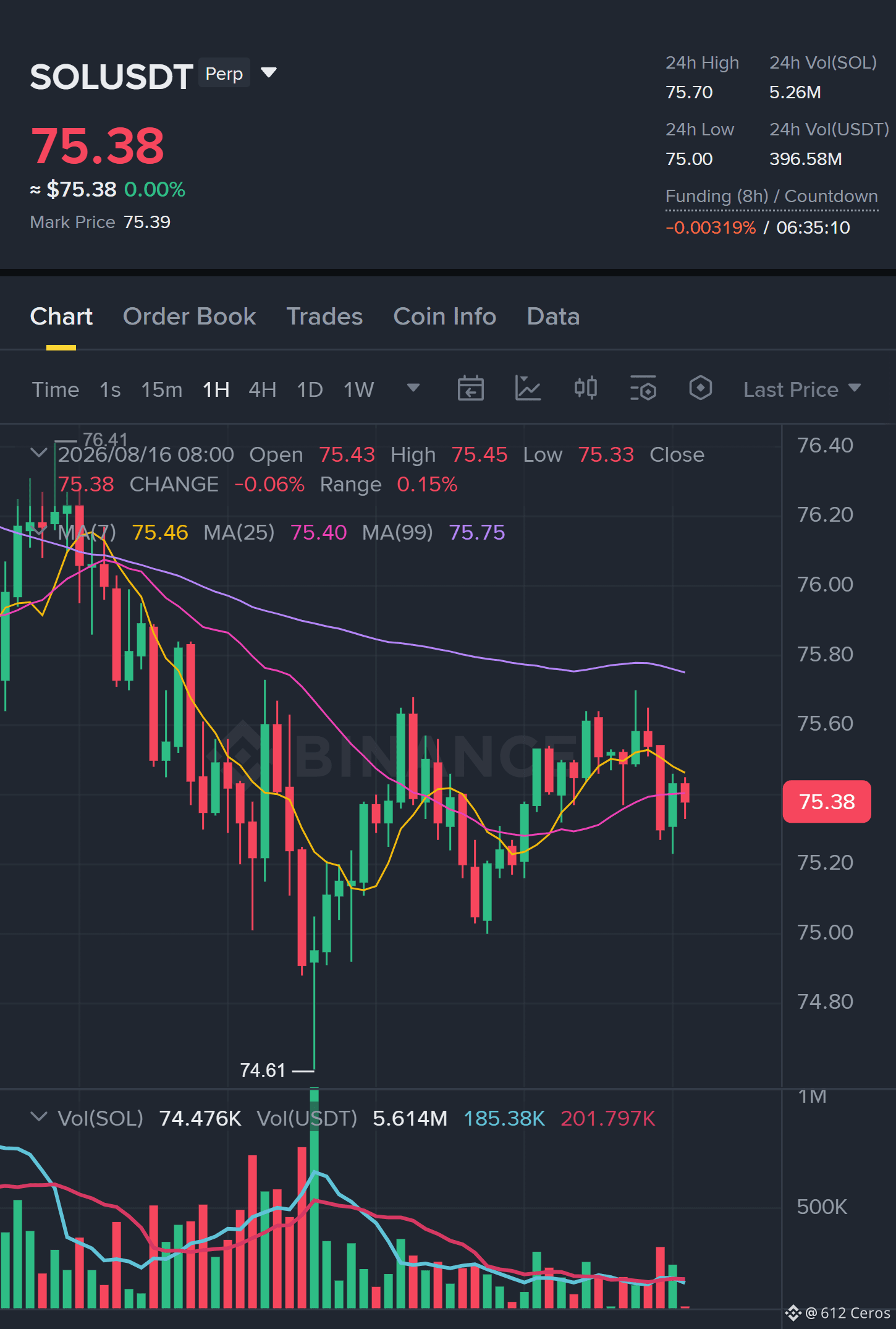Click Funding (8h) / Countdown label
Viewport: 896px width, 1329px height.
tap(771, 196)
